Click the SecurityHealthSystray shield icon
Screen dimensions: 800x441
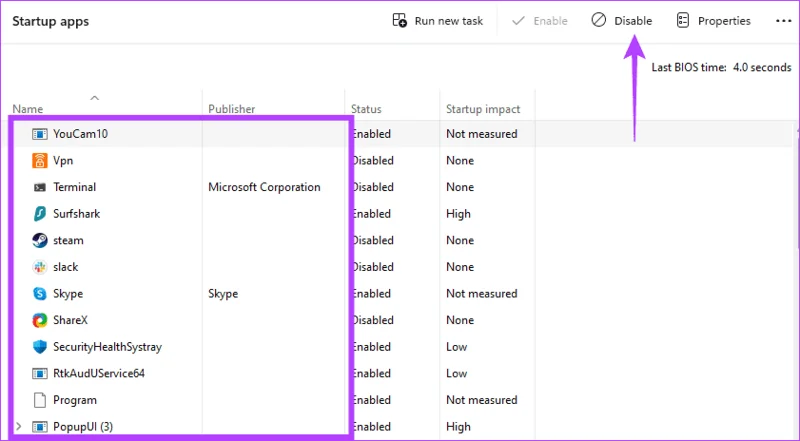(40, 347)
